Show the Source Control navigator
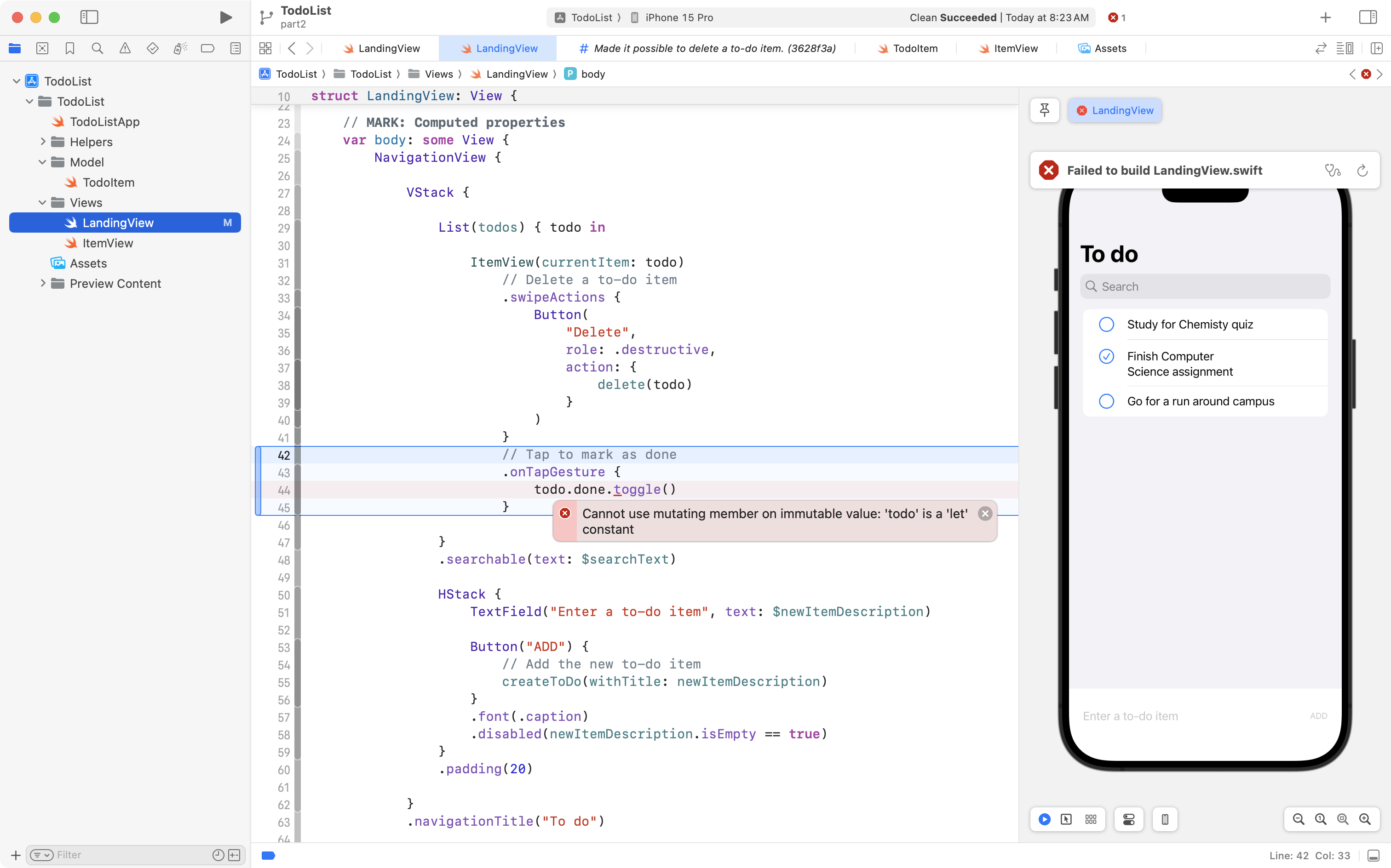This screenshot has height=868, width=1391. coord(42,48)
